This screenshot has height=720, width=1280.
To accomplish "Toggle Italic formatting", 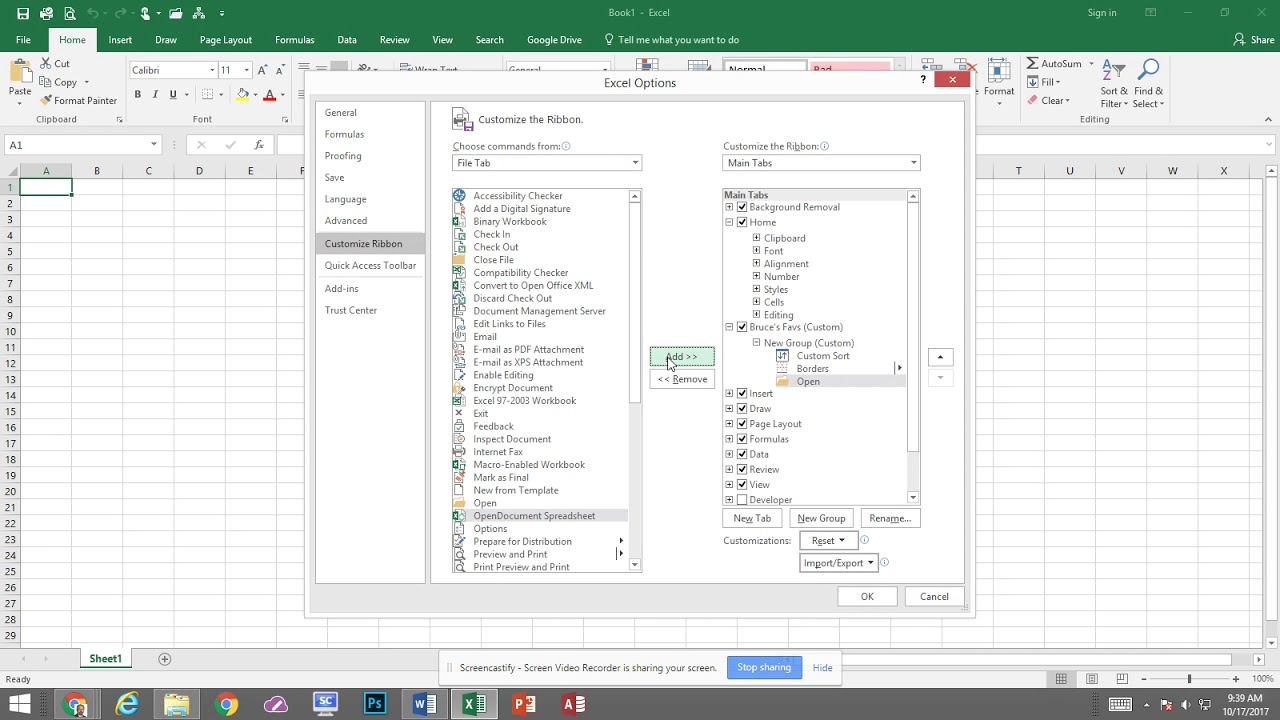I will [x=155, y=95].
